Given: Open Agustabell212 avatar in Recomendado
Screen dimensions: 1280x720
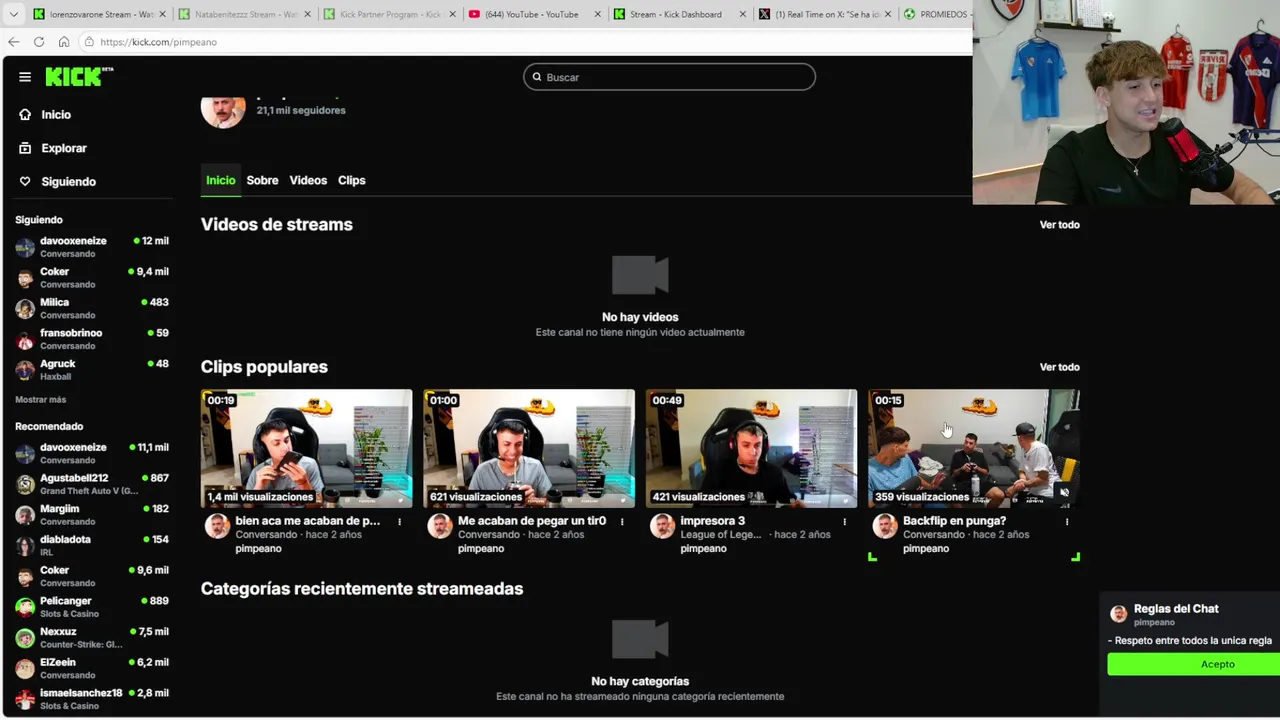Looking at the screenshot, I should coord(25,484).
